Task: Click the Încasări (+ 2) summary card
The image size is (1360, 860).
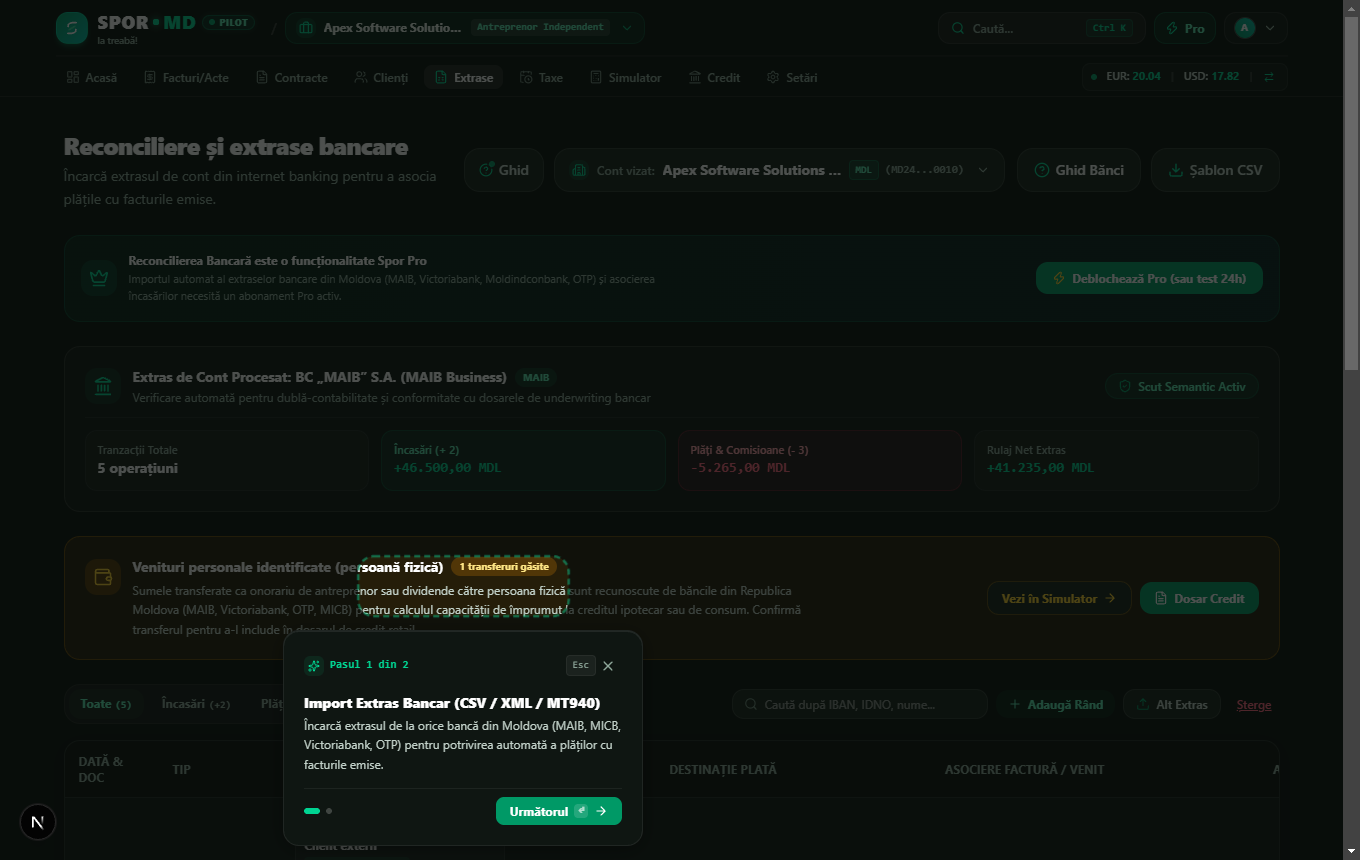Action: tap(523, 459)
